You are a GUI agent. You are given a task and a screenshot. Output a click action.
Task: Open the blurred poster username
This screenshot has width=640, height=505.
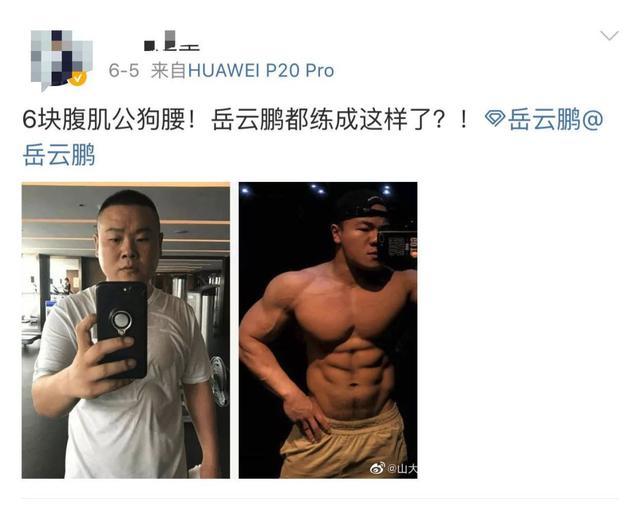(172, 41)
